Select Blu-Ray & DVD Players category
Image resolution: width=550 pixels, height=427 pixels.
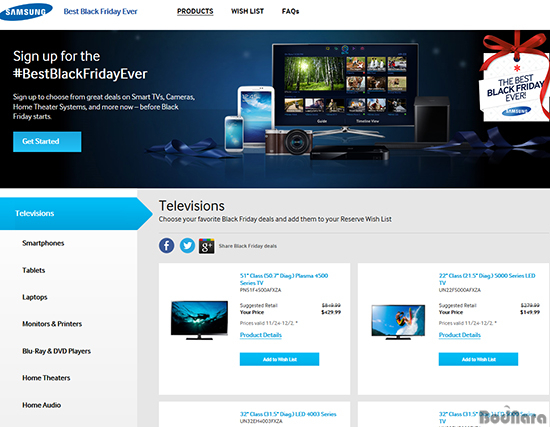[56, 351]
